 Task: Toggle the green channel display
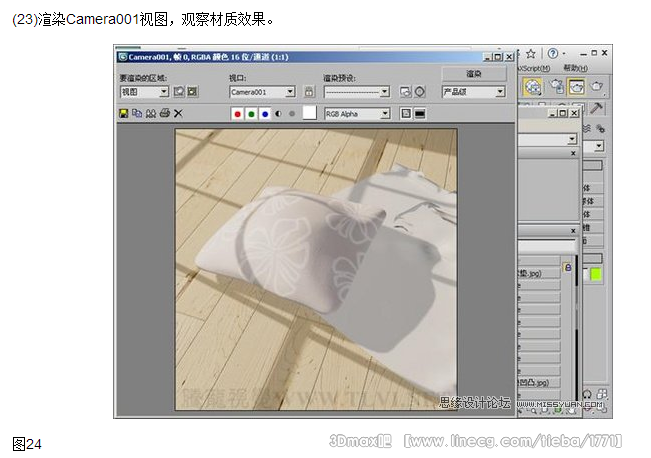tap(251, 114)
